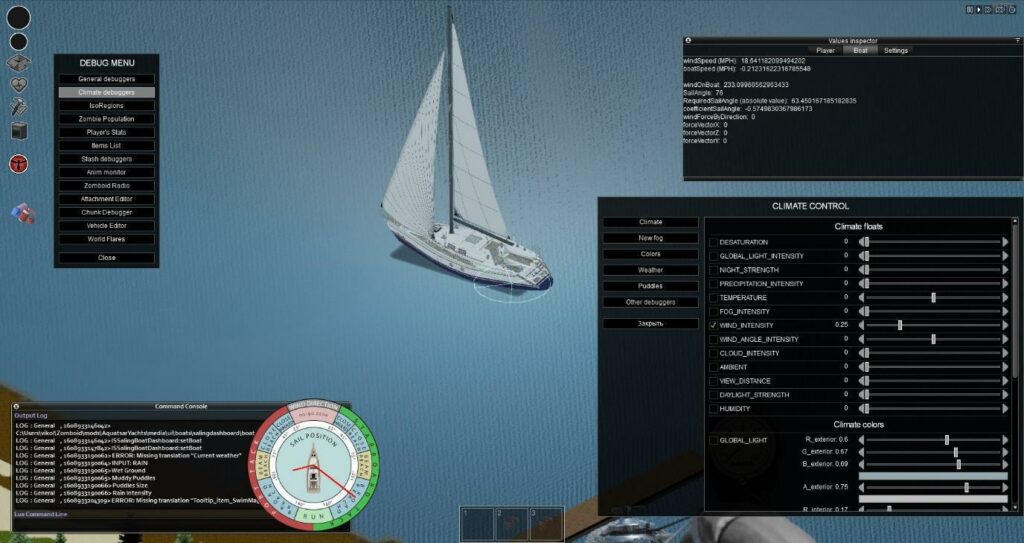Click the fast forward speed icon
The width and height of the screenshot is (1024, 543).
[x=988, y=10]
